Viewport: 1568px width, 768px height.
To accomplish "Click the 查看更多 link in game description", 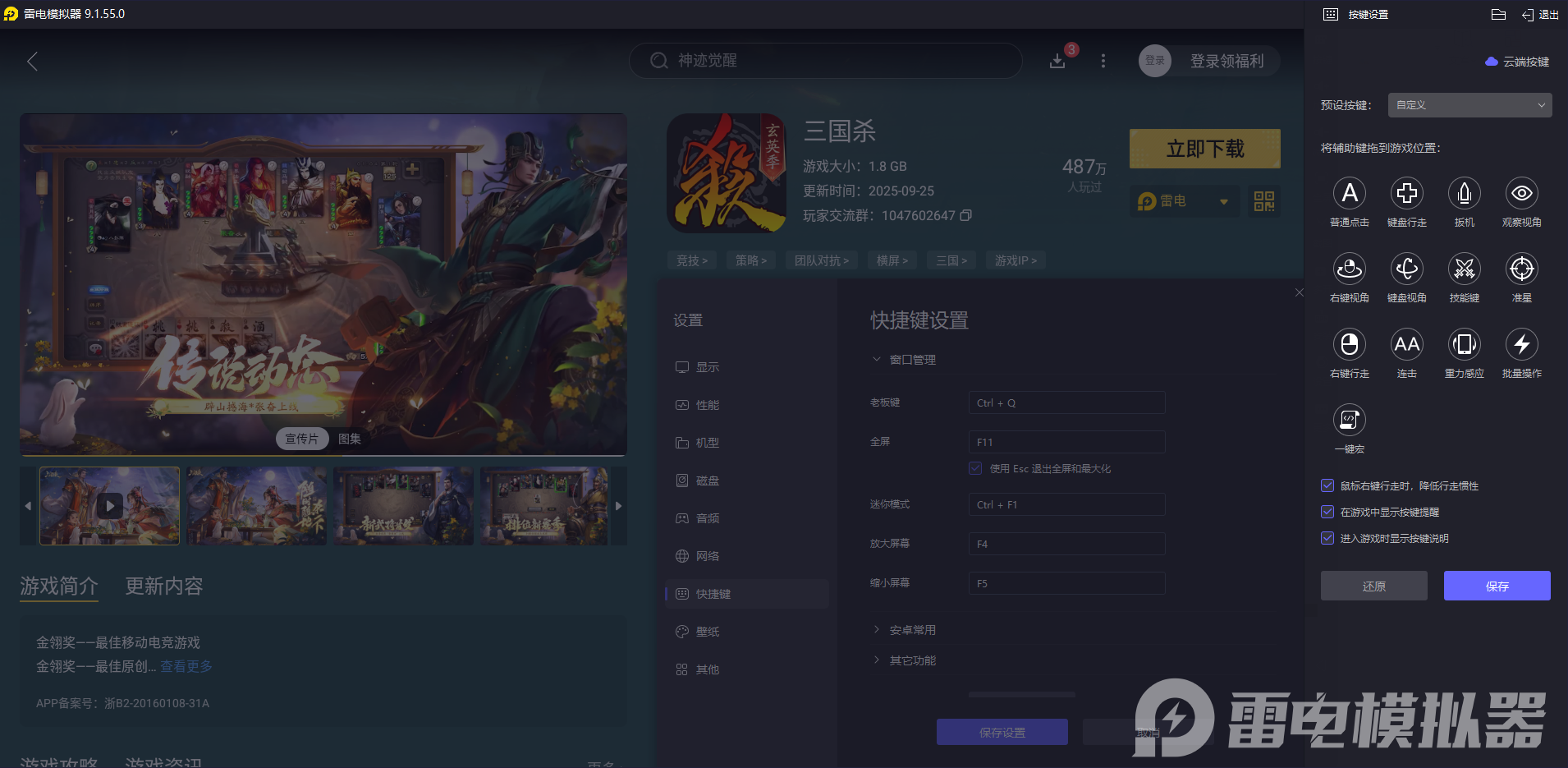I will [186, 666].
